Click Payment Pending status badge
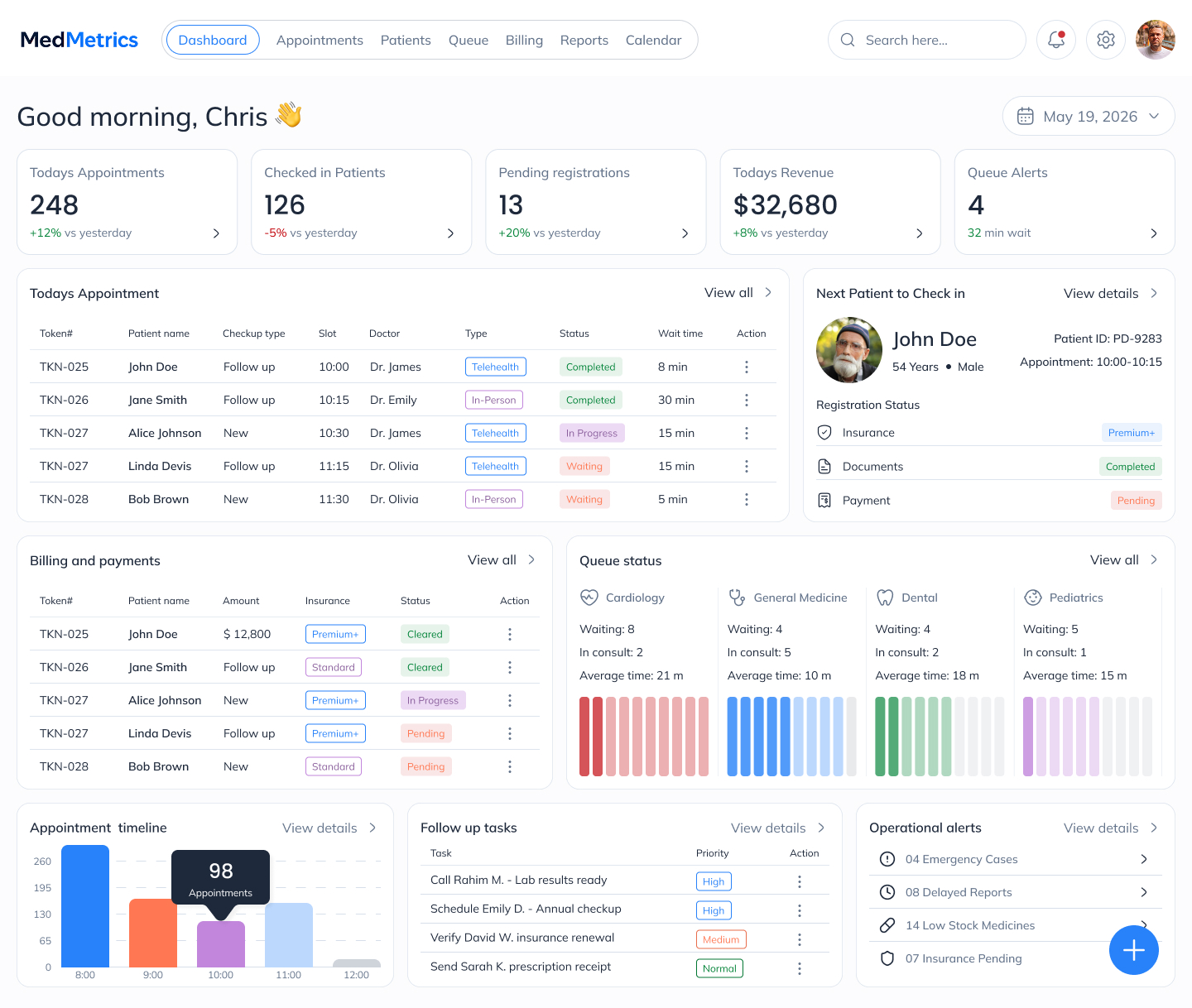The width and height of the screenshot is (1192, 1008). point(1136,500)
